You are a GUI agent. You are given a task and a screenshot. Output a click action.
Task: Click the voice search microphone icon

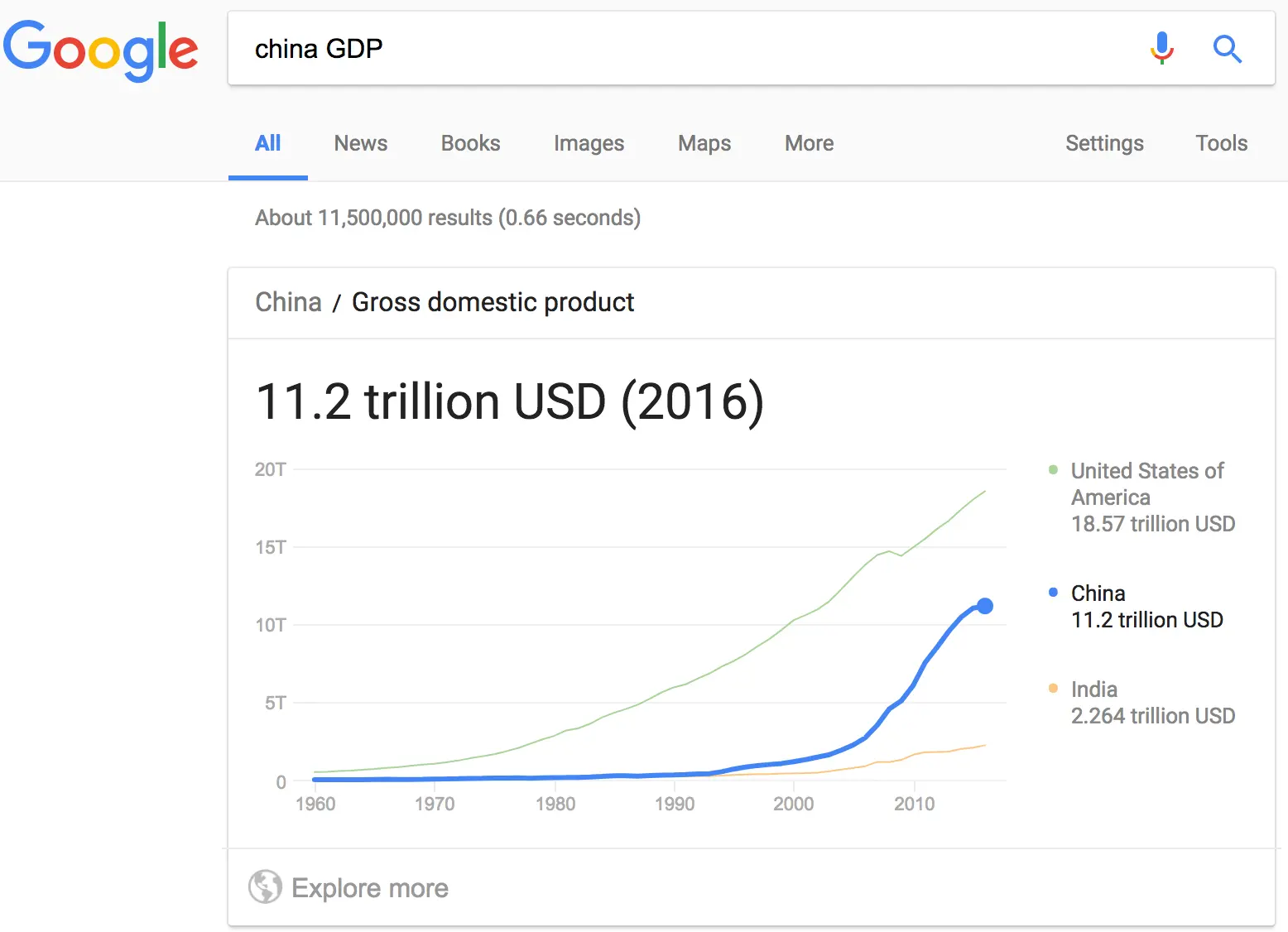[x=1161, y=48]
